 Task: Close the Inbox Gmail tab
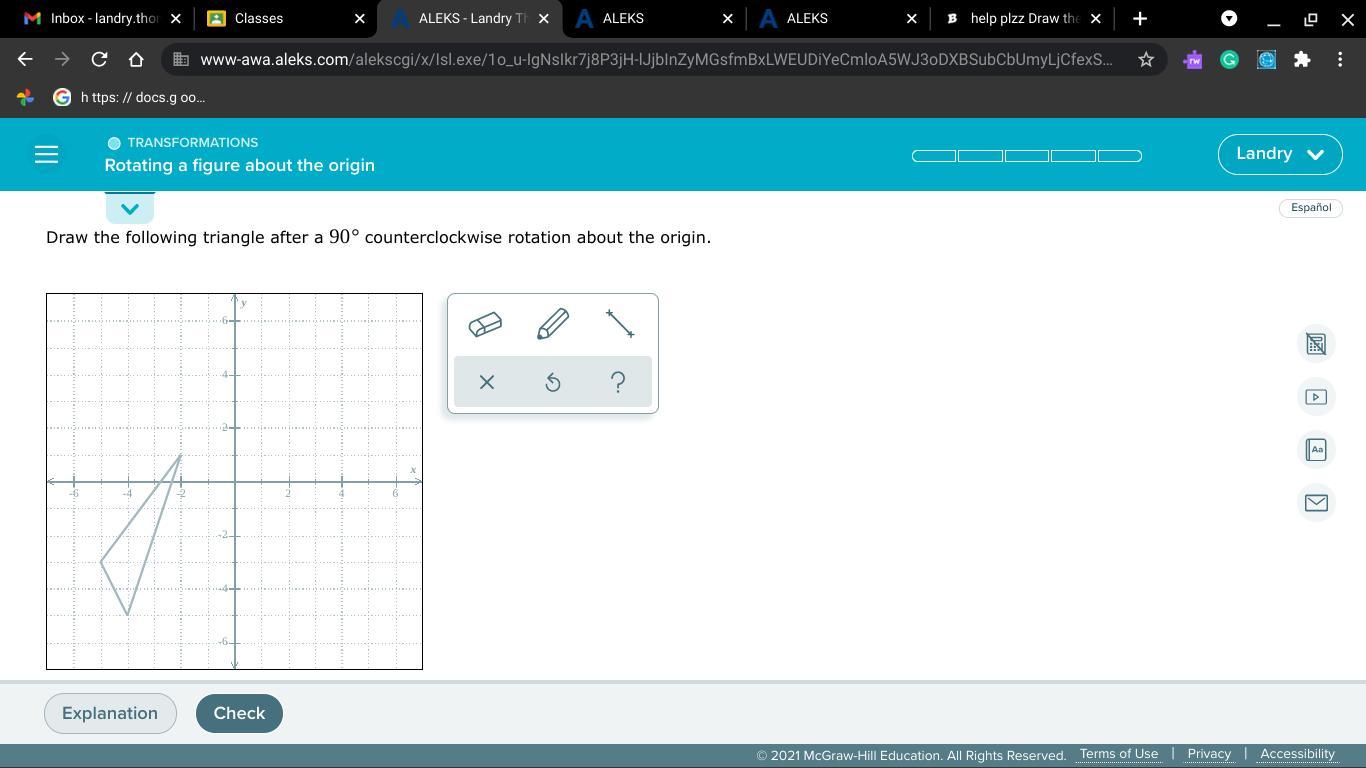tap(176, 18)
